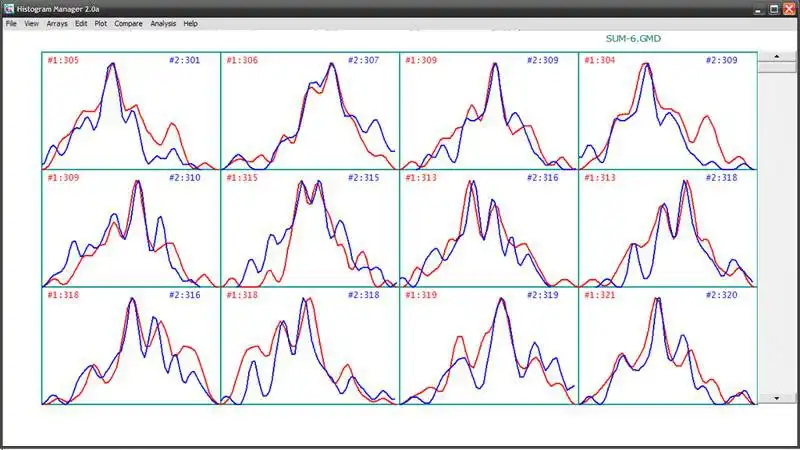
Task: Select the histogram panel with #2:316 and #1:313
Action: click(x=489, y=228)
